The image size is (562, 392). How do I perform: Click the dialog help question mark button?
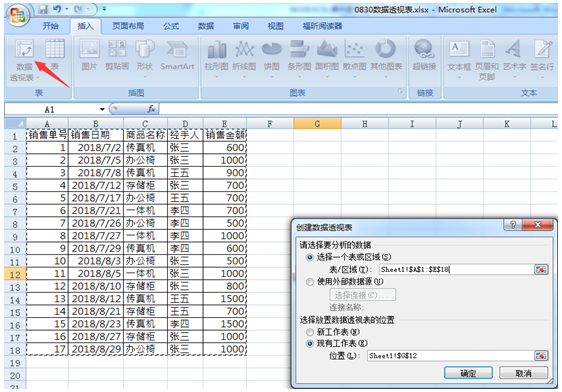(x=513, y=225)
